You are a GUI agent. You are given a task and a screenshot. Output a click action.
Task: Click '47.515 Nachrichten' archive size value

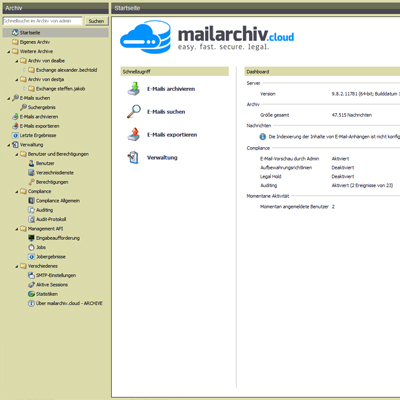[x=352, y=115]
